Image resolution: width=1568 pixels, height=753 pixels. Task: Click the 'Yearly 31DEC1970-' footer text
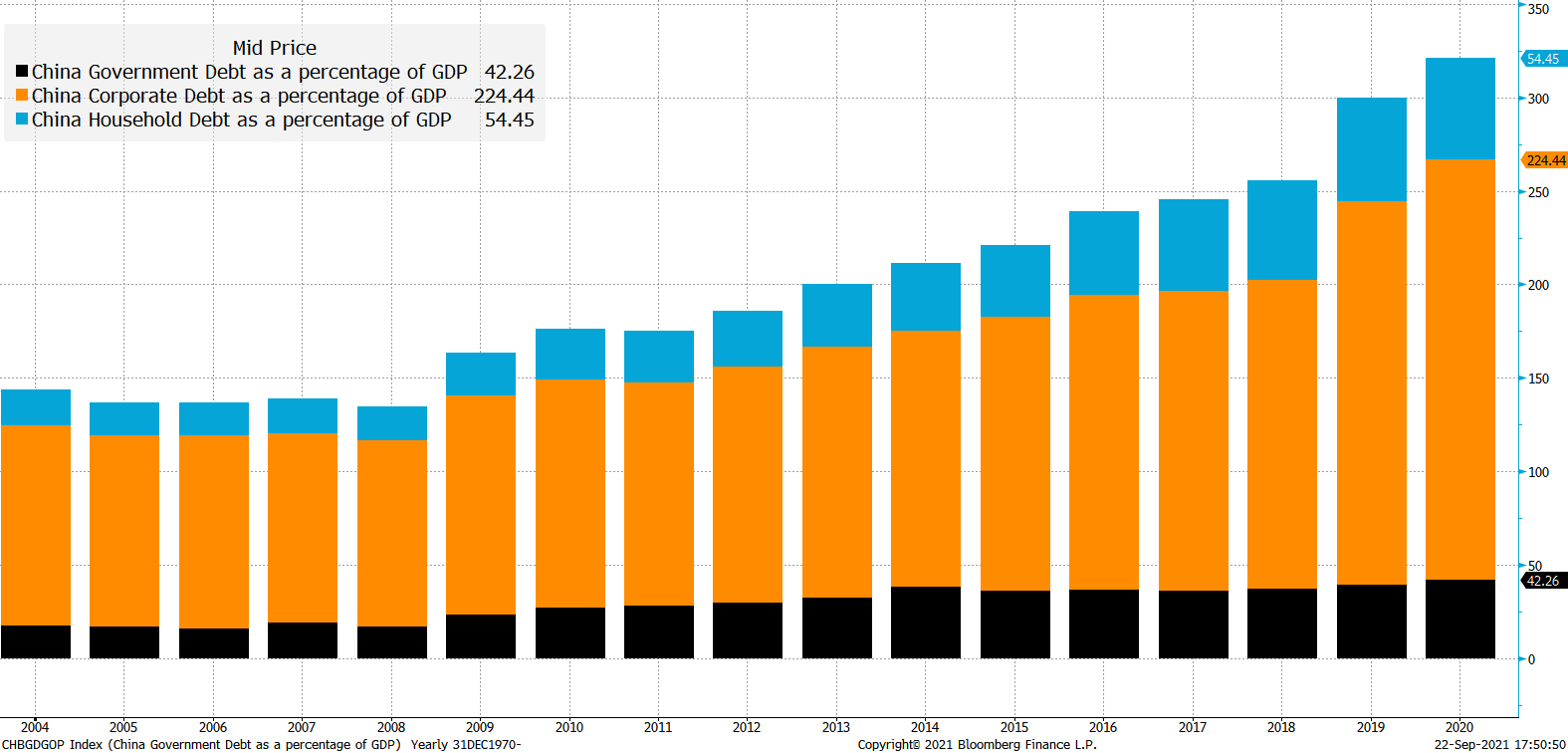coord(465,744)
